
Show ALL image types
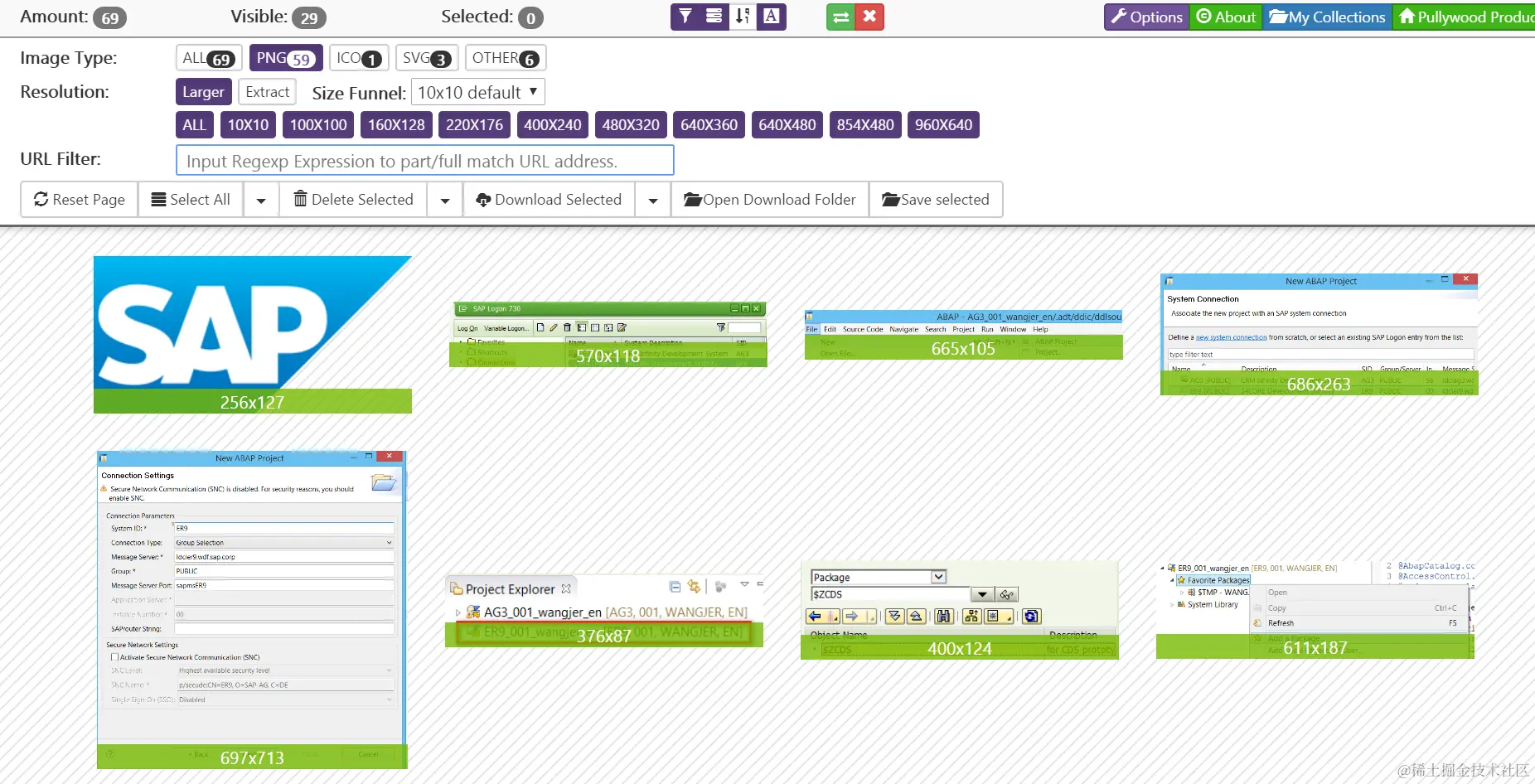[209, 58]
